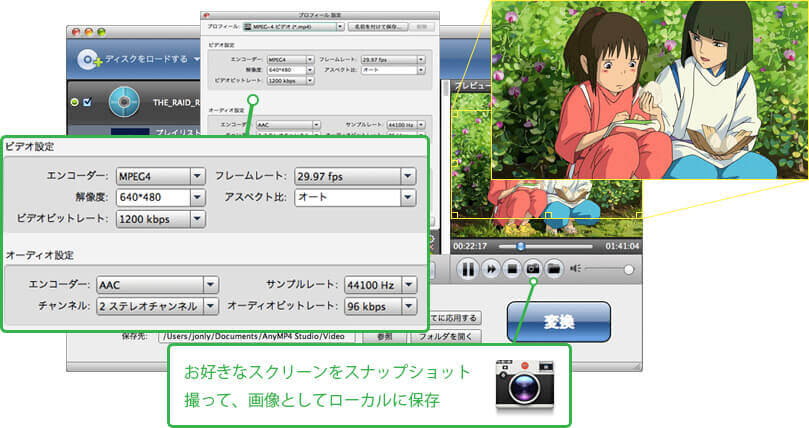Open 29.97 fps frame rate dropdown in magnified panel
809x428 pixels.
pyautogui.click(x=355, y=176)
